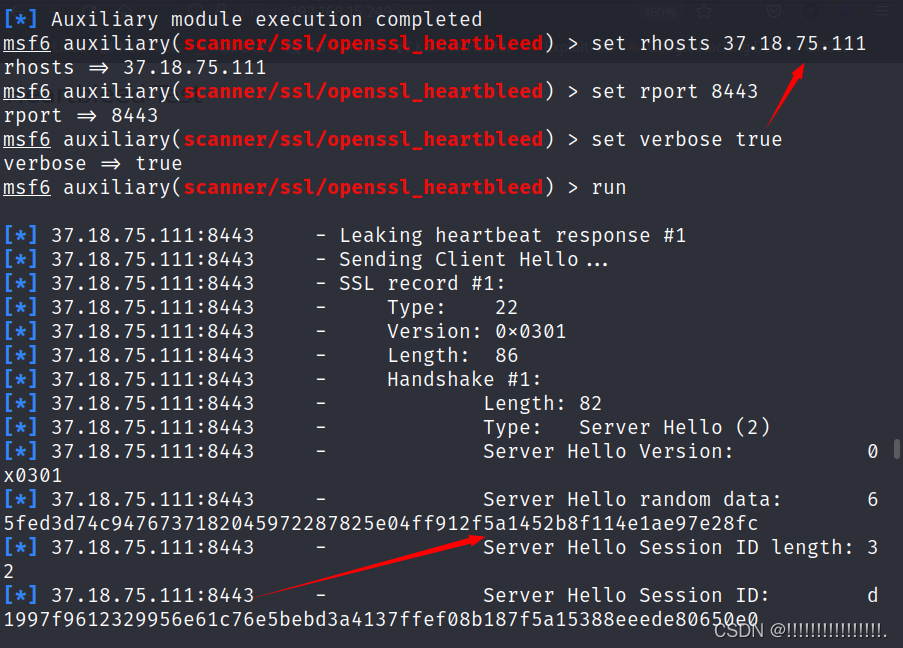This screenshot has height=648, width=903.
Task: Click the hex string starting with 1997f961
Action: (x=381, y=620)
